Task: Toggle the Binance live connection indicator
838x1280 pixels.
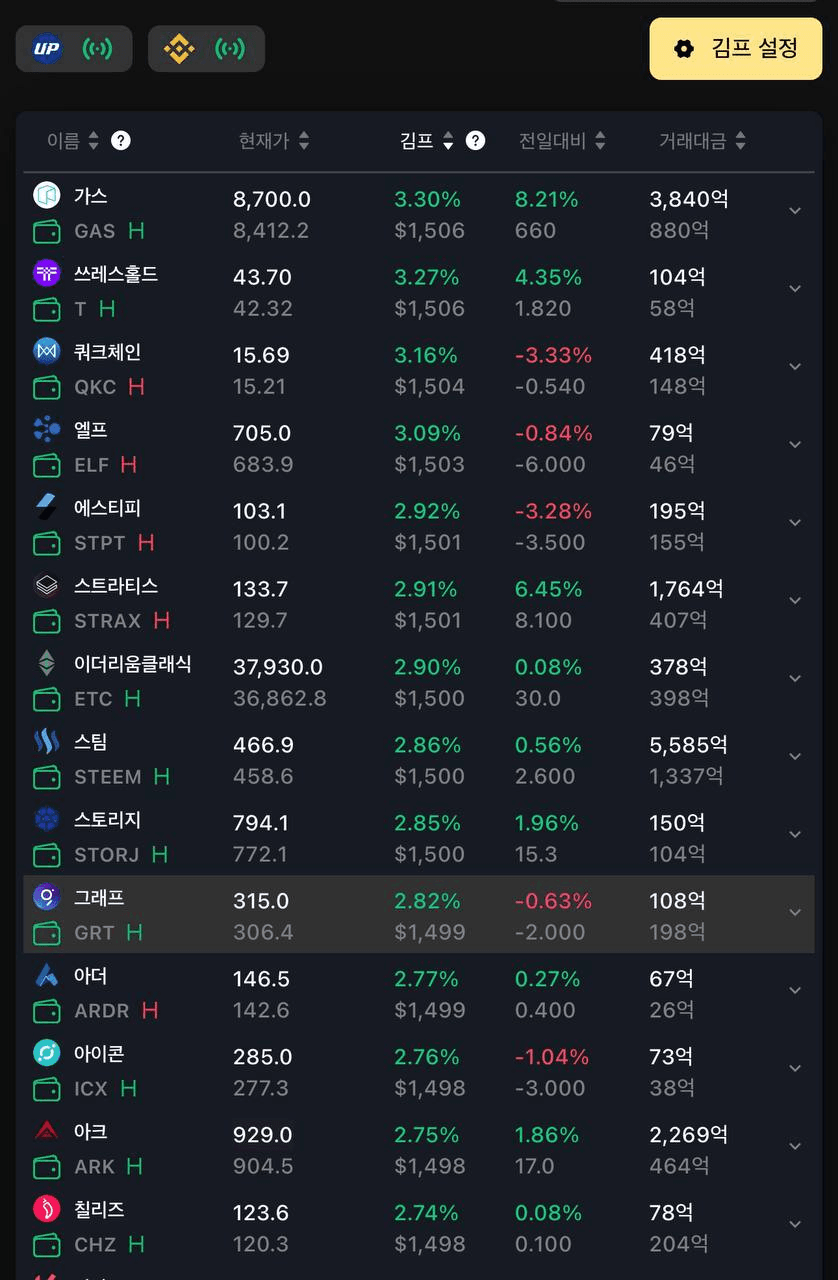Action: tap(230, 48)
